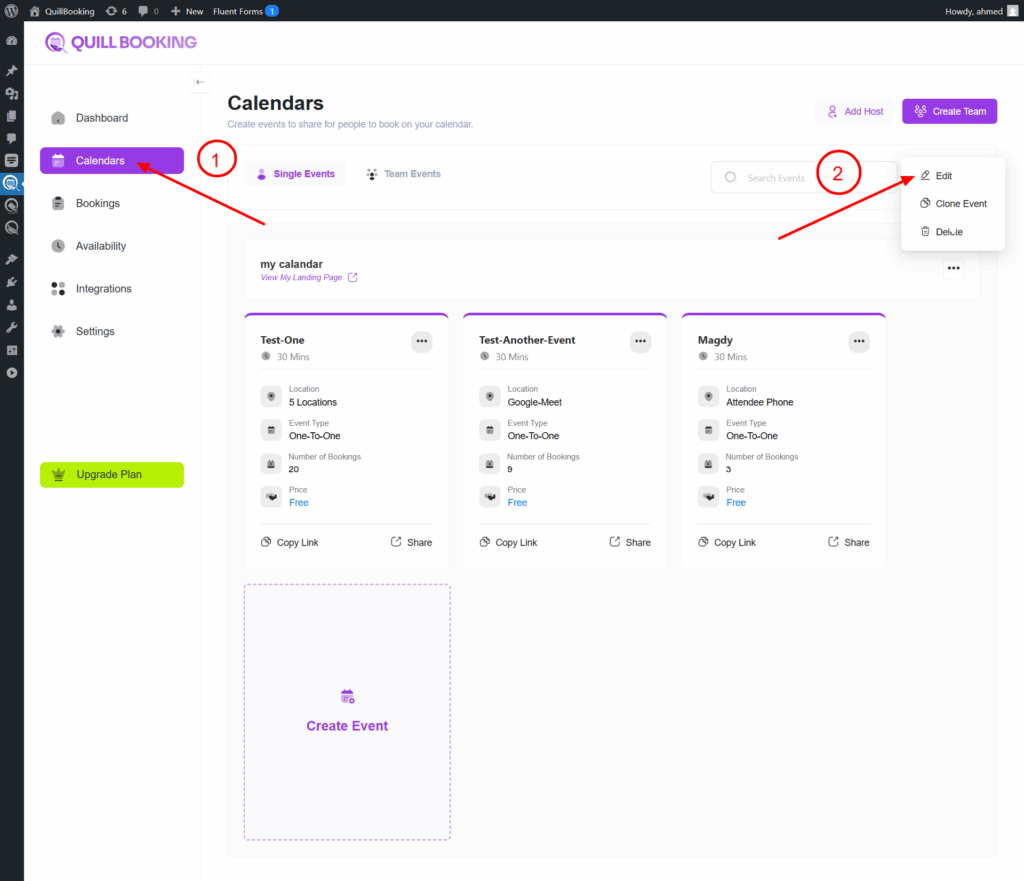Screen dimensions: 1024x881
Task: Click the updates icon in admin bar
Action: click(111, 11)
